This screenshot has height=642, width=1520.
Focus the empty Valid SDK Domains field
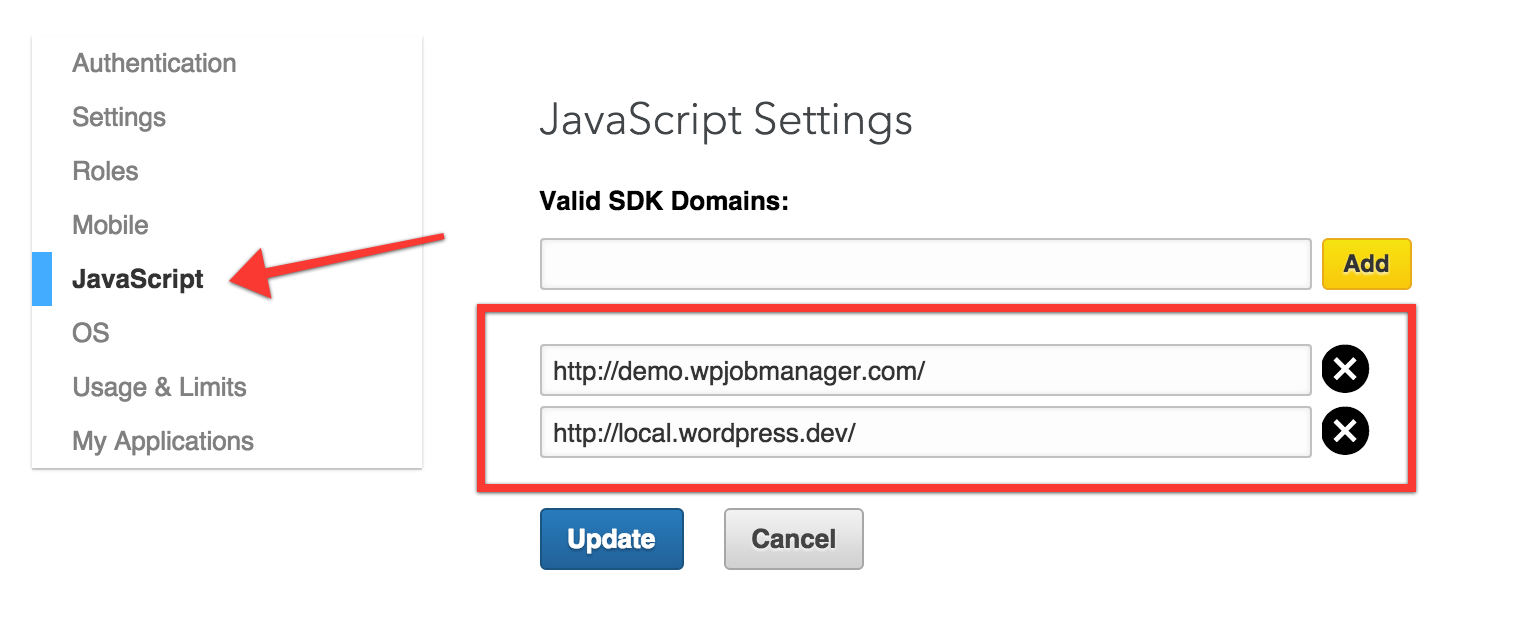tap(926, 264)
